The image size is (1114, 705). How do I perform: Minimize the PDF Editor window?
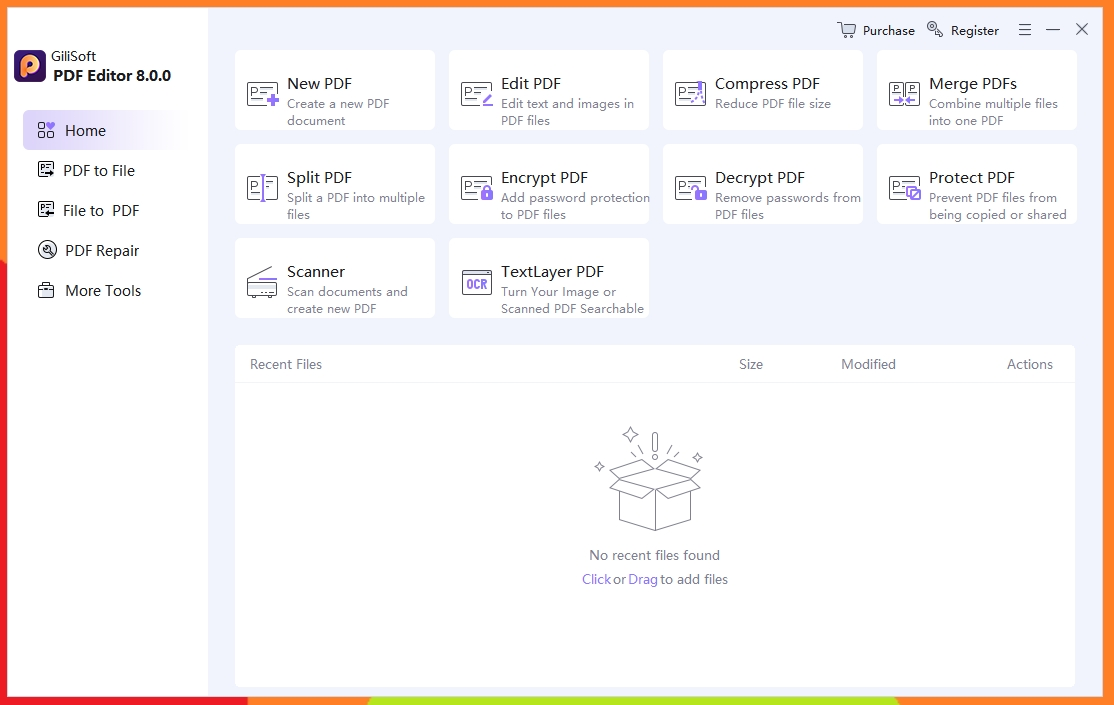click(1053, 30)
